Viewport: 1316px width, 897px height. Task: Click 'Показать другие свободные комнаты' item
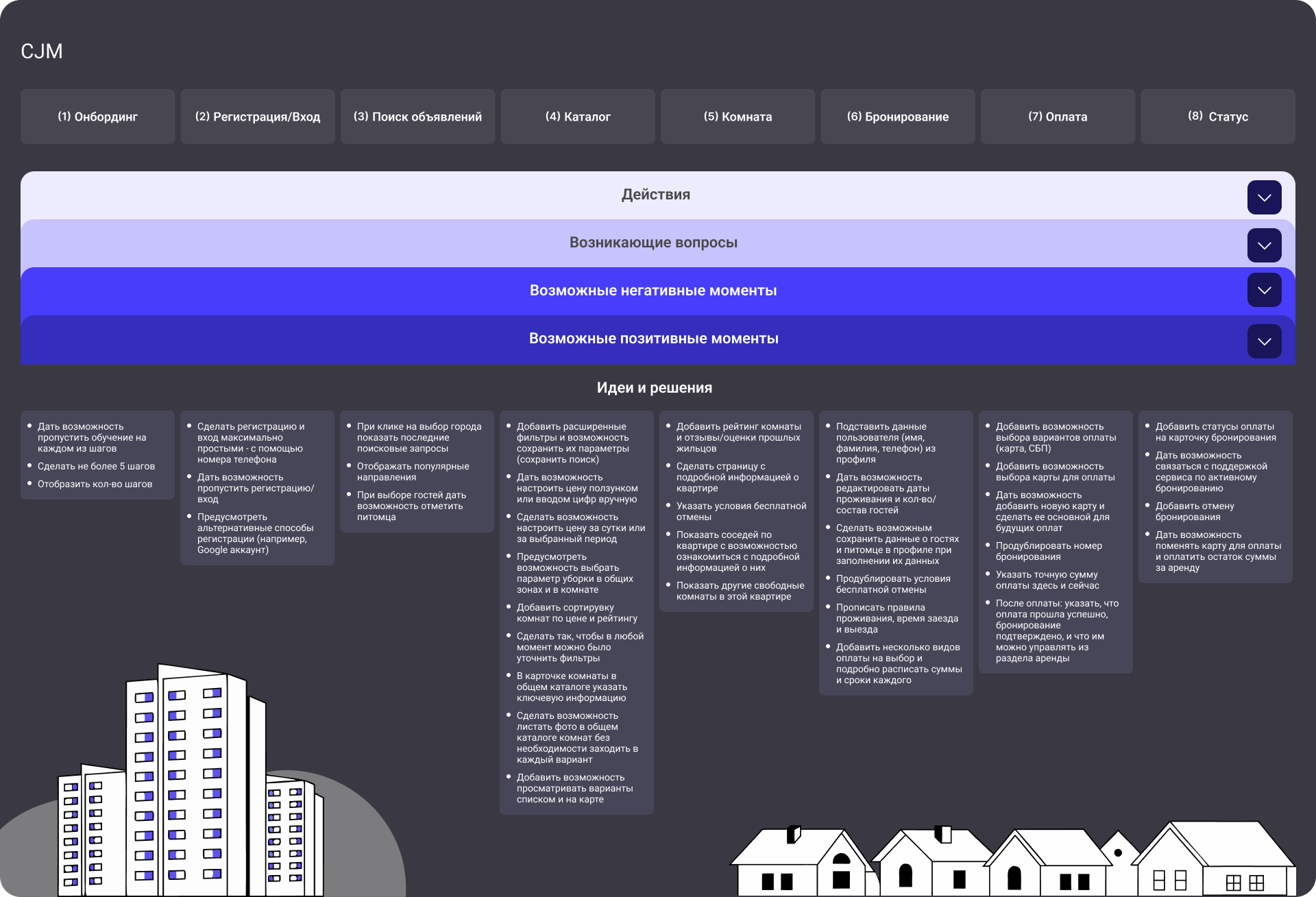[x=740, y=591]
